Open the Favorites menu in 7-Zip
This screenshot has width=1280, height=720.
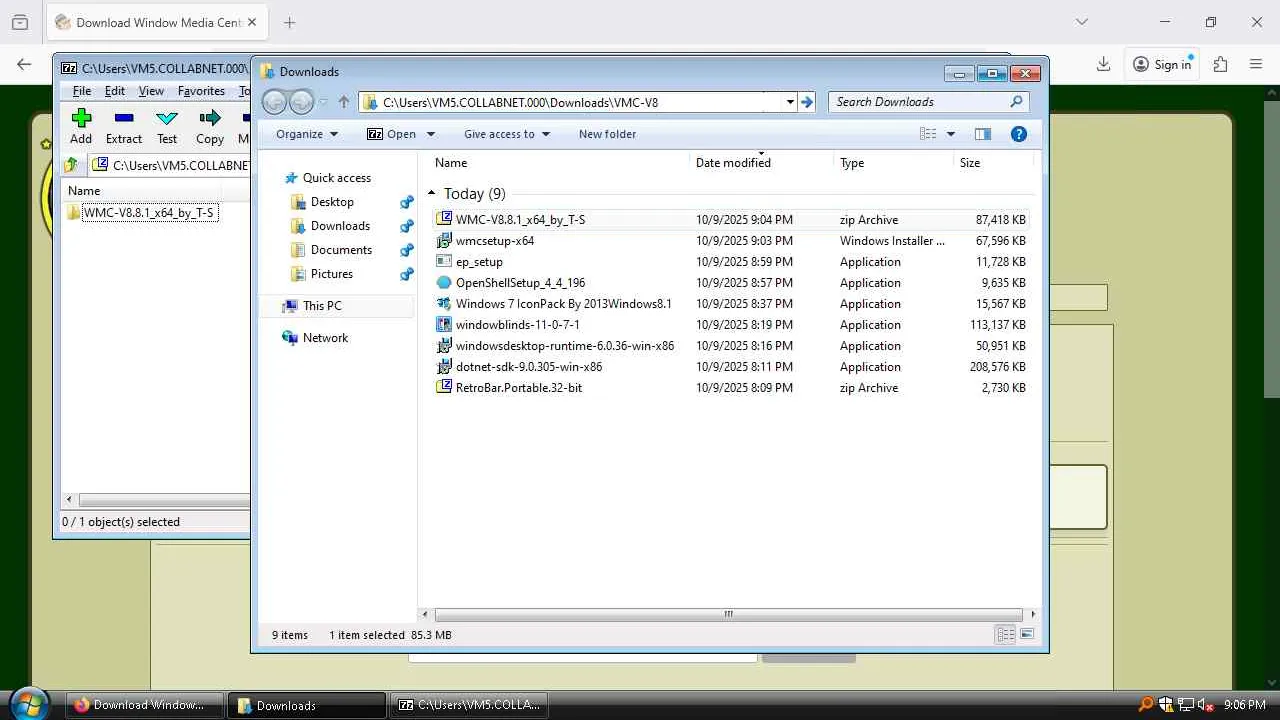[x=201, y=91]
